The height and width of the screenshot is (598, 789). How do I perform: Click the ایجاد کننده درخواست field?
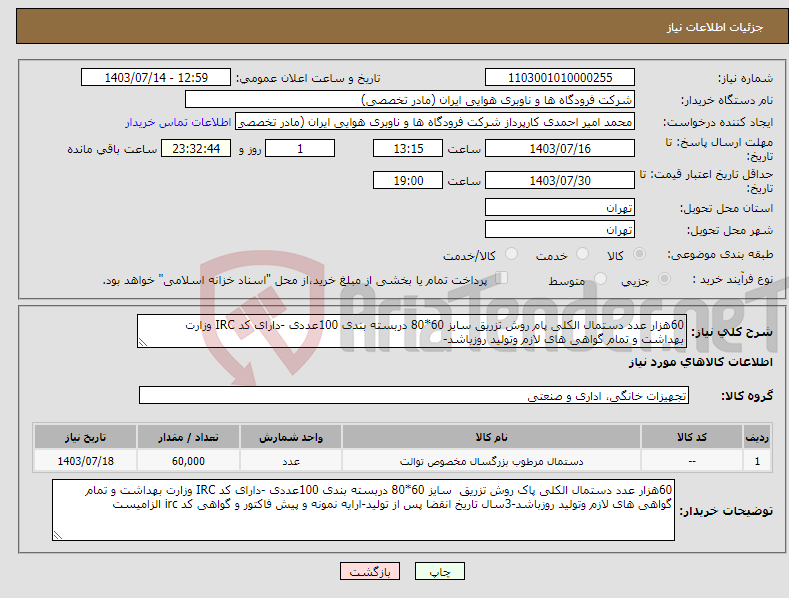click(435, 122)
